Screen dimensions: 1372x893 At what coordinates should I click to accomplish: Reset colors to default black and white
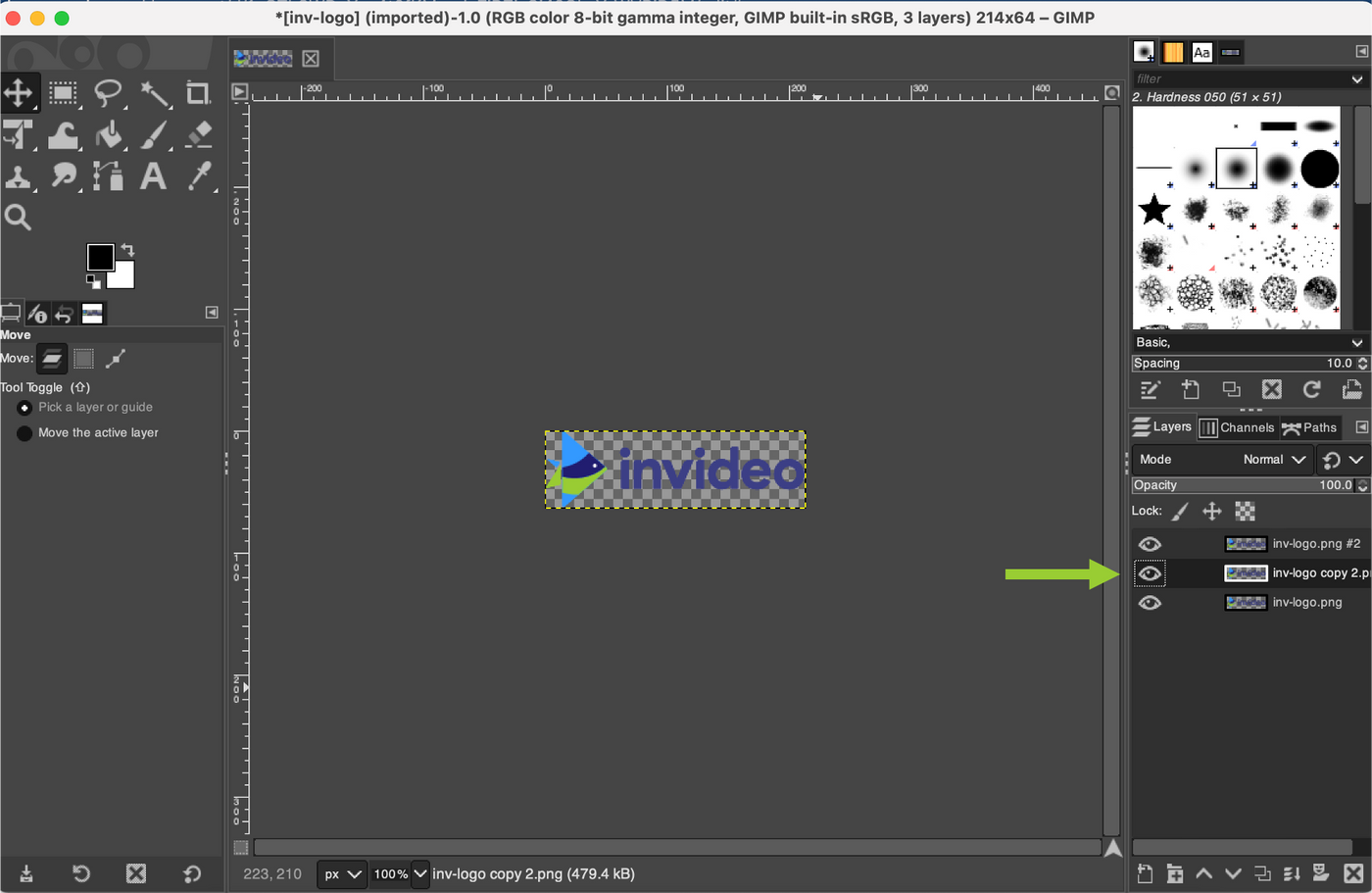pyautogui.click(x=93, y=282)
